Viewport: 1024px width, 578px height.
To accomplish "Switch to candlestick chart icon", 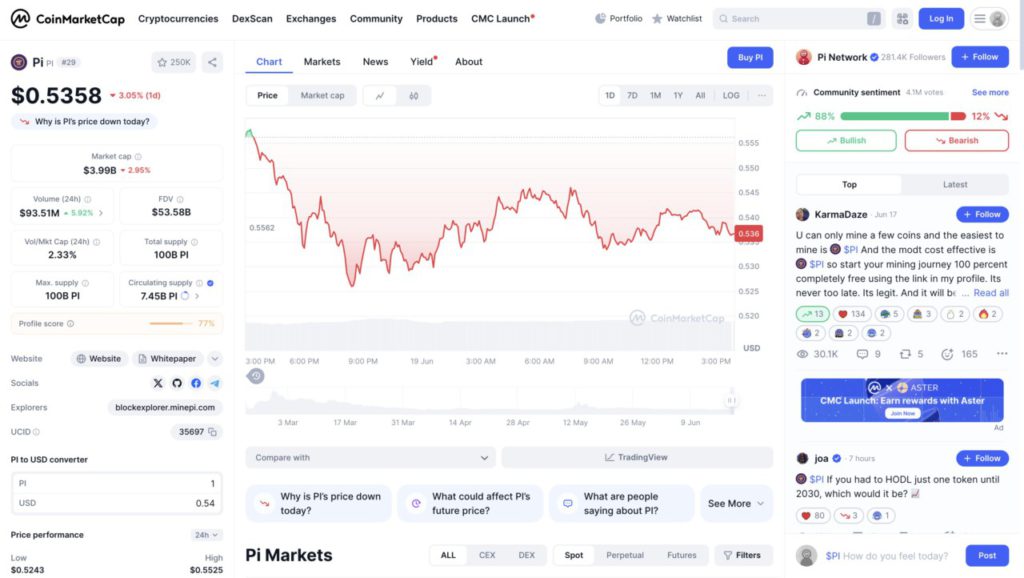I will 413,95.
